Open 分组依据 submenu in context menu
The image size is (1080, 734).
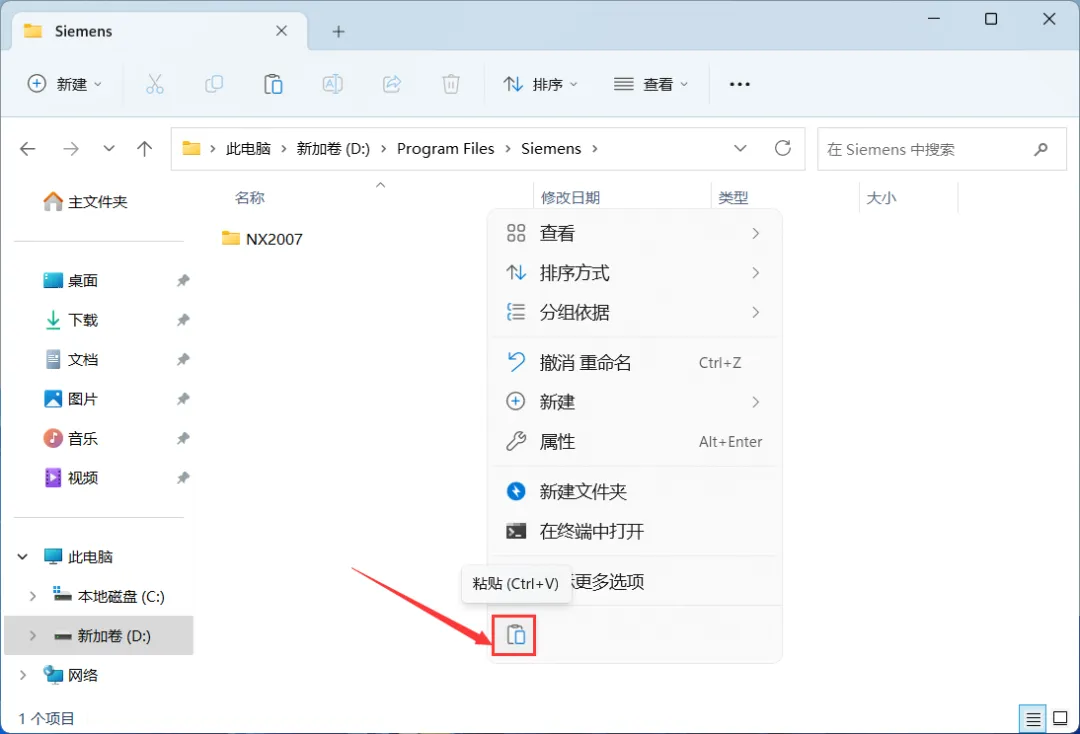pyautogui.click(x=634, y=313)
